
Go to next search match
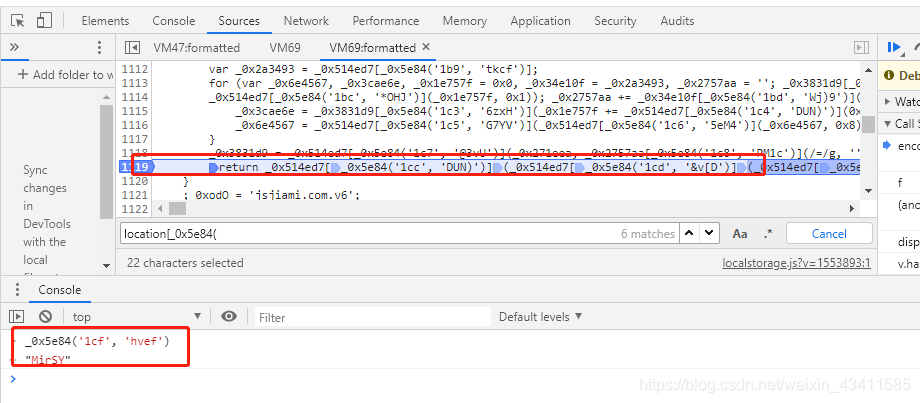click(x=709, y=233)
